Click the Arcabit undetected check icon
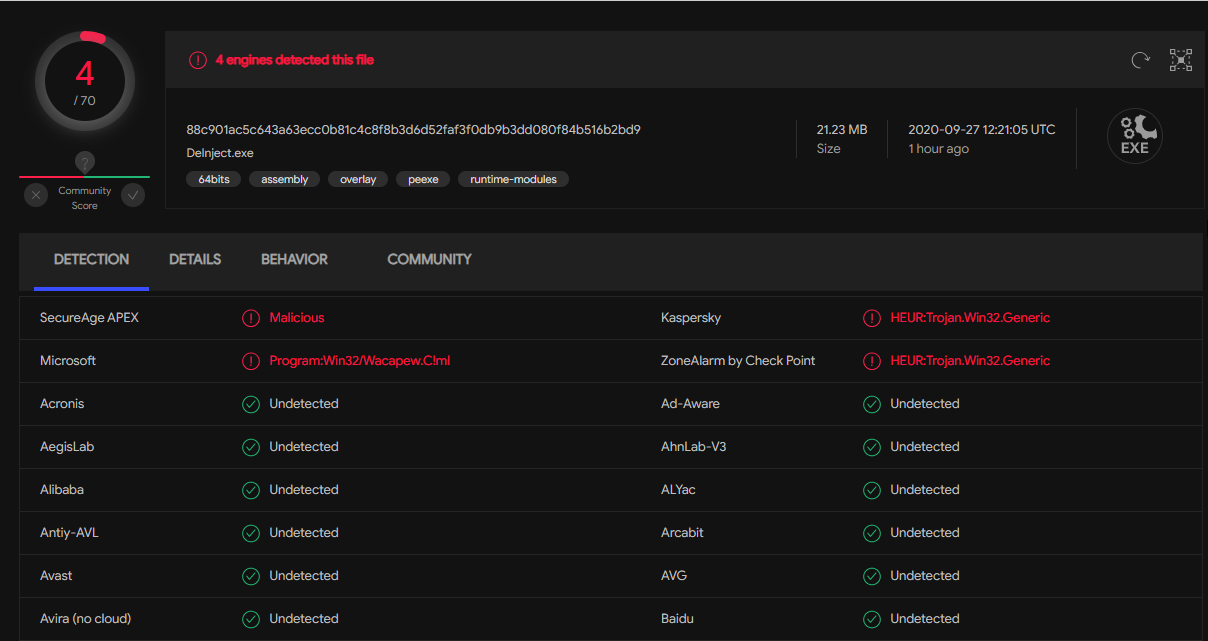The image size is (1208, 641). click(x=872, y=533)
